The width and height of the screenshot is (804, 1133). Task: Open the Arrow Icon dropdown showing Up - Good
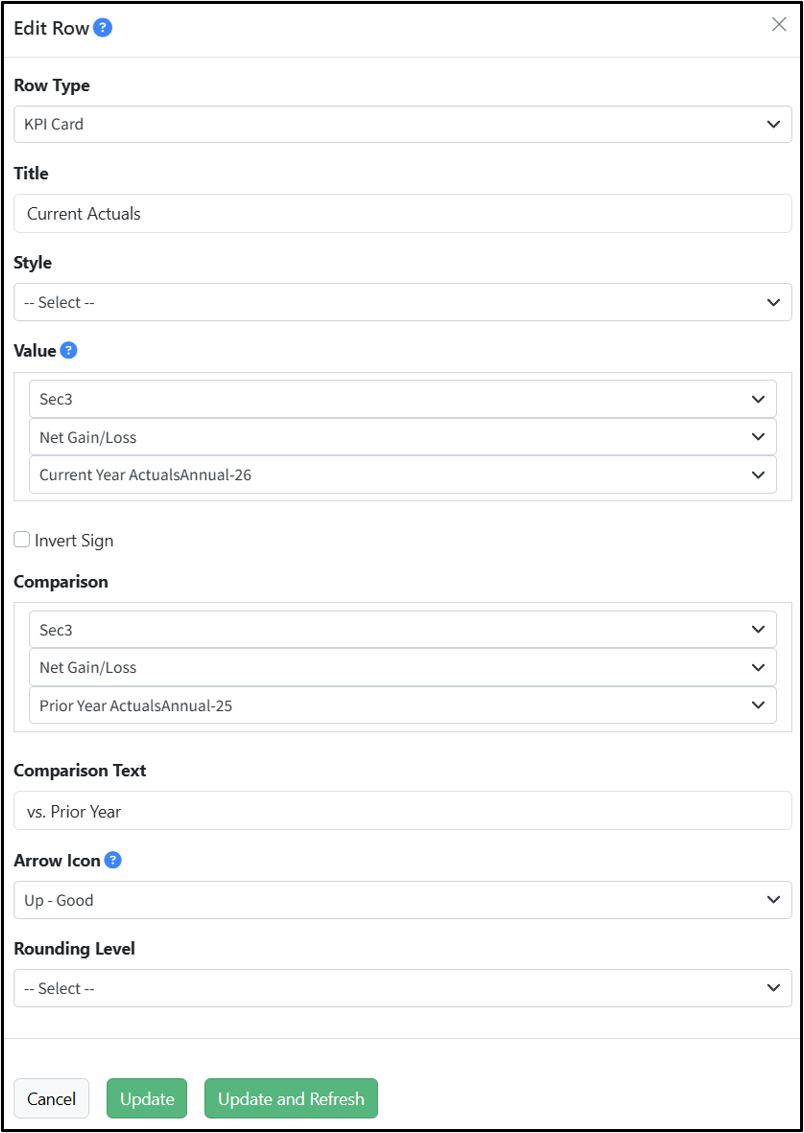pyautogui.click(x=402, y=900)
